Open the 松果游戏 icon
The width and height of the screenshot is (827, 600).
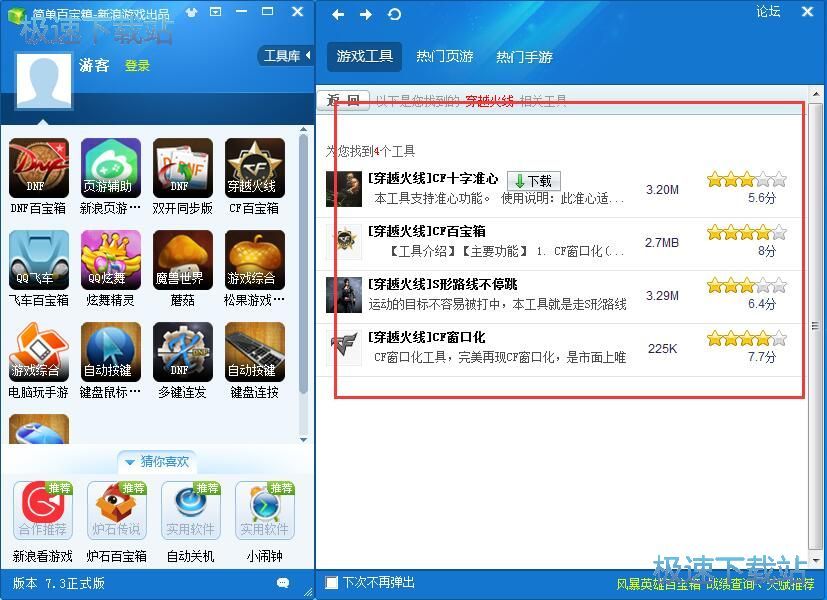pyautogui.click(x=255, y=259)
